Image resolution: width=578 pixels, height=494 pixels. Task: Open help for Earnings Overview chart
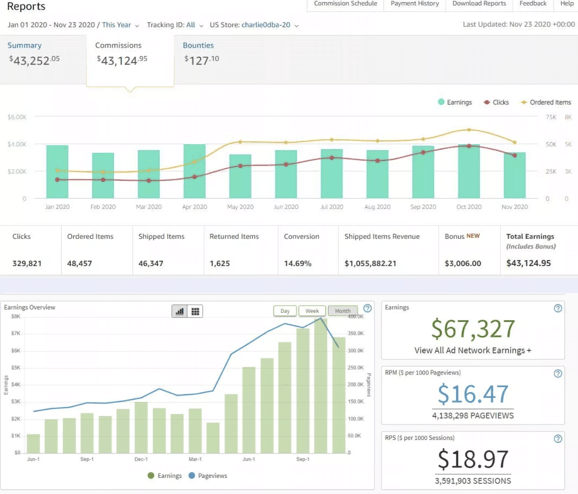pos(368,308)
